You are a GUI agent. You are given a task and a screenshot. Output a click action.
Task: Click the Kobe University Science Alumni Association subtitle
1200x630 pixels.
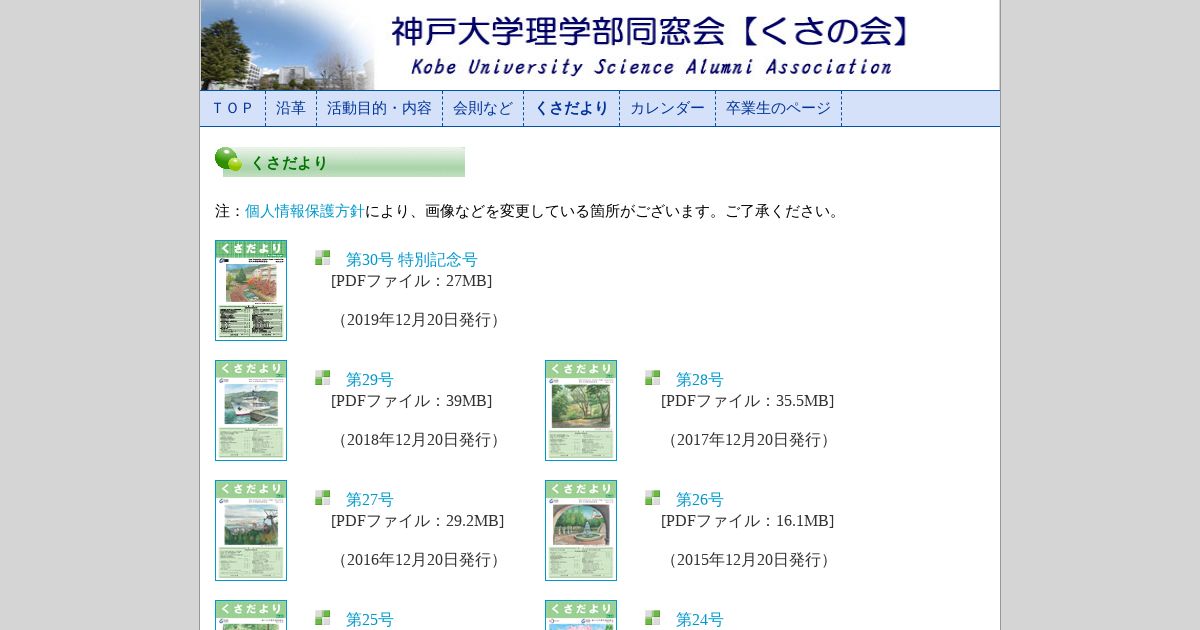pos(651,67)
